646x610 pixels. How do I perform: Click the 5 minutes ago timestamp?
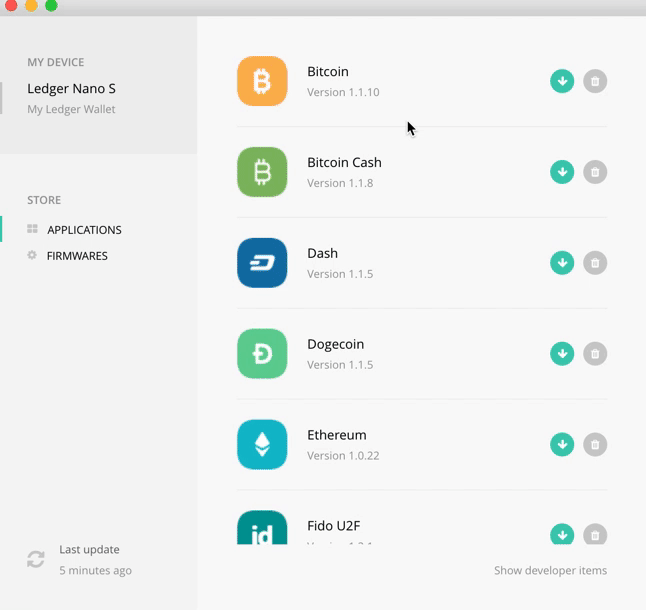coord(96,570)
